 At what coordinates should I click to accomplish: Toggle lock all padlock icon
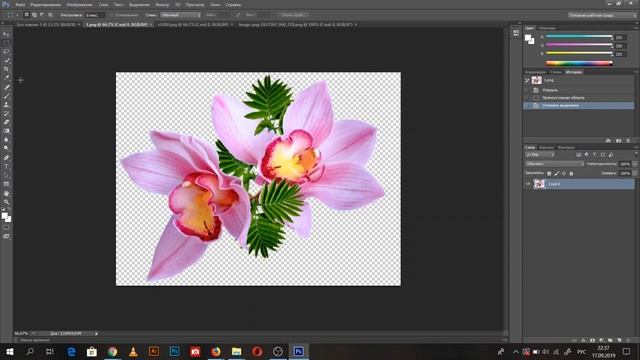pyautogui.click(x=571, y=173)
